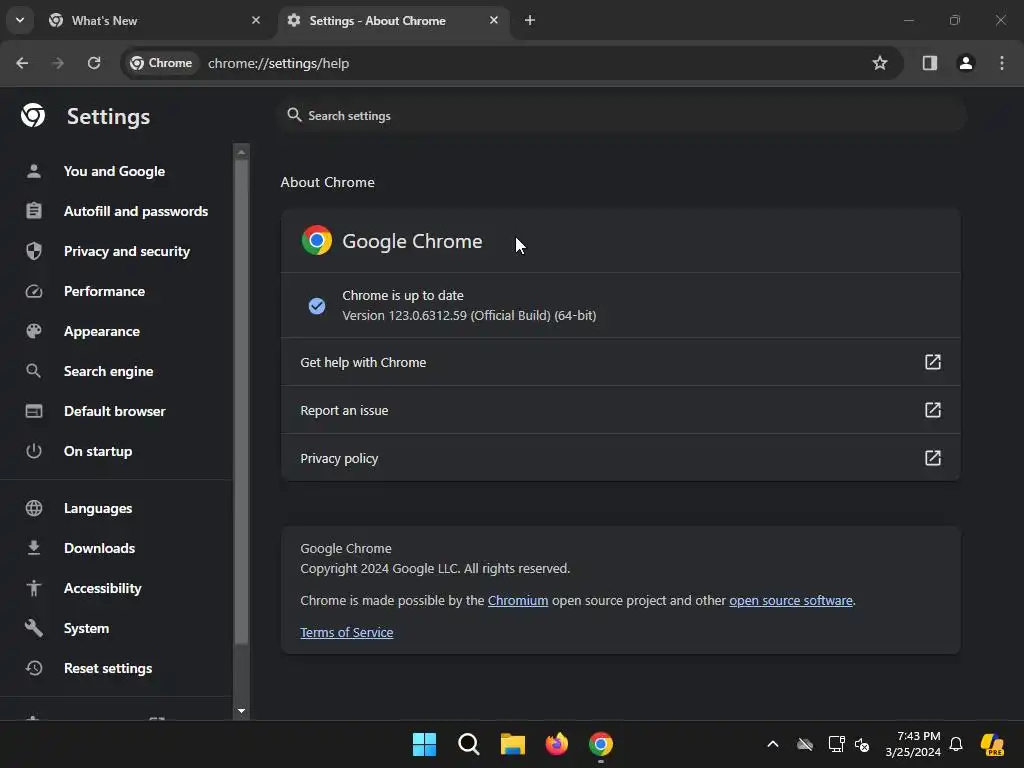The width and height of the screenshot is (1024, 768).
Task: Go to On startup section
Action: (x=98, y=451)
